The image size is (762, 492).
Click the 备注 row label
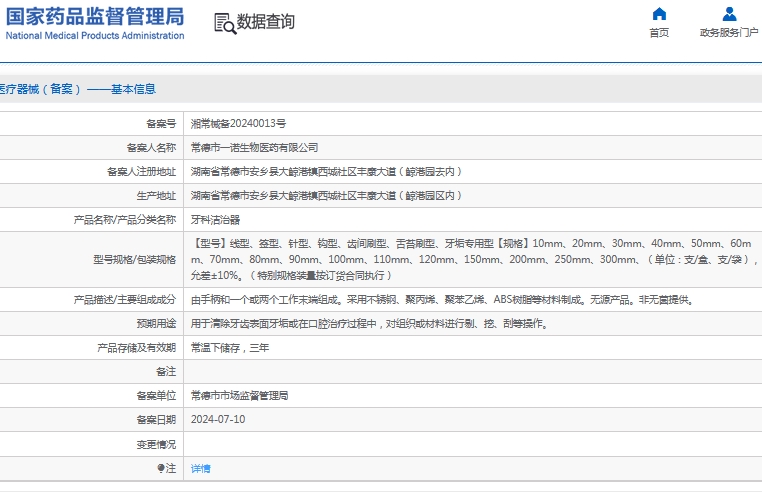(x=166, y=371)
